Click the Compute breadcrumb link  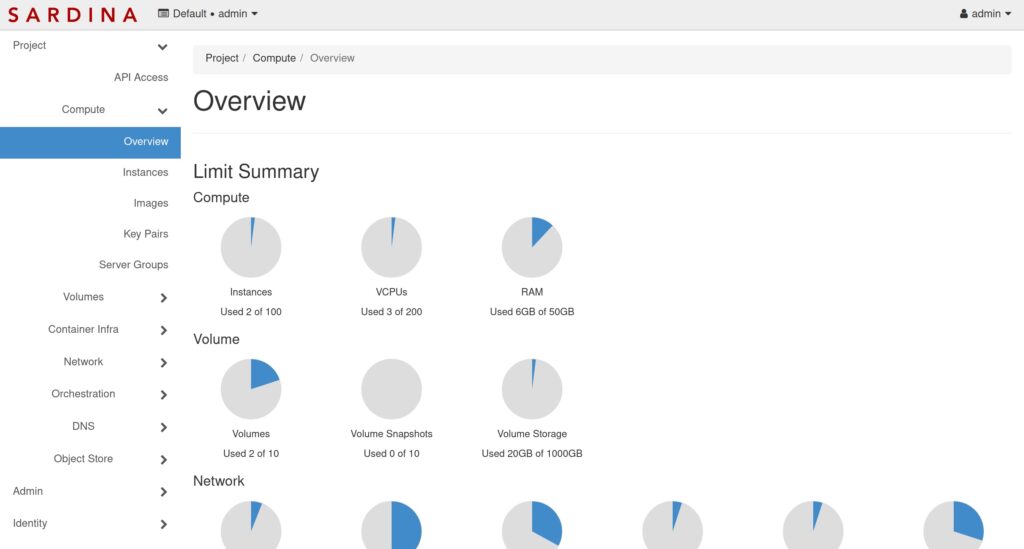coord(274,58)
